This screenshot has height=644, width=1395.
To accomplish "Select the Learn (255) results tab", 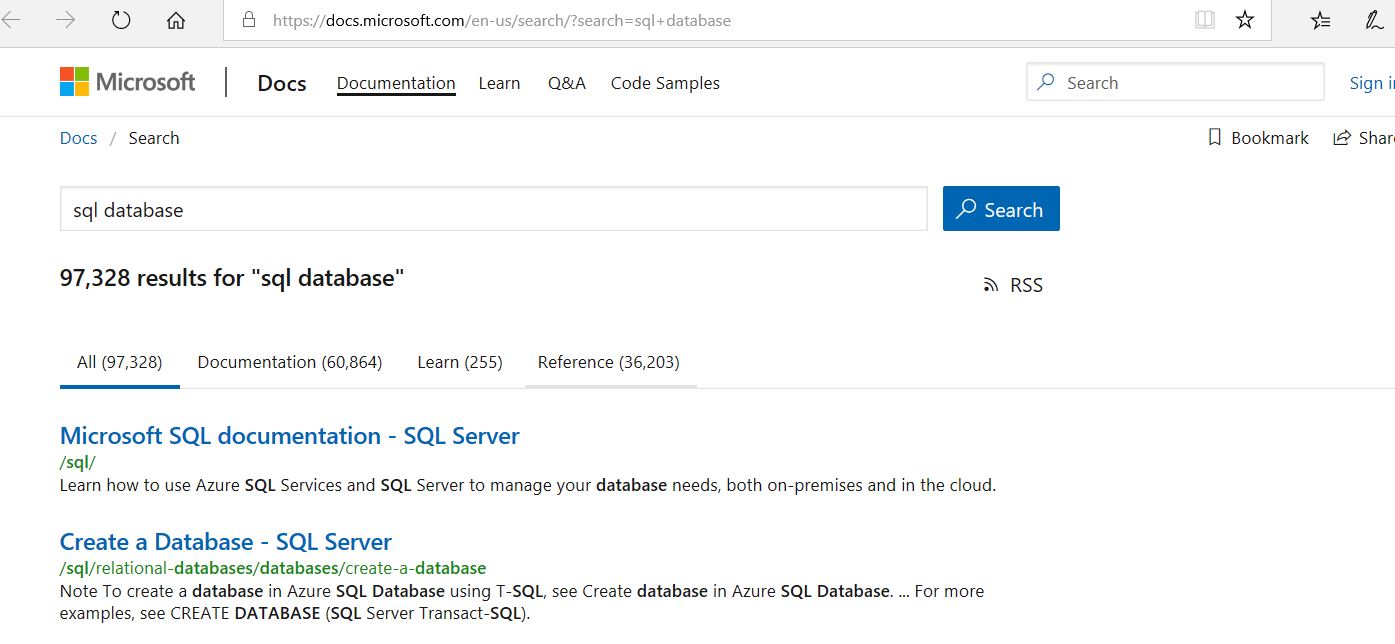I will (460, 362).
